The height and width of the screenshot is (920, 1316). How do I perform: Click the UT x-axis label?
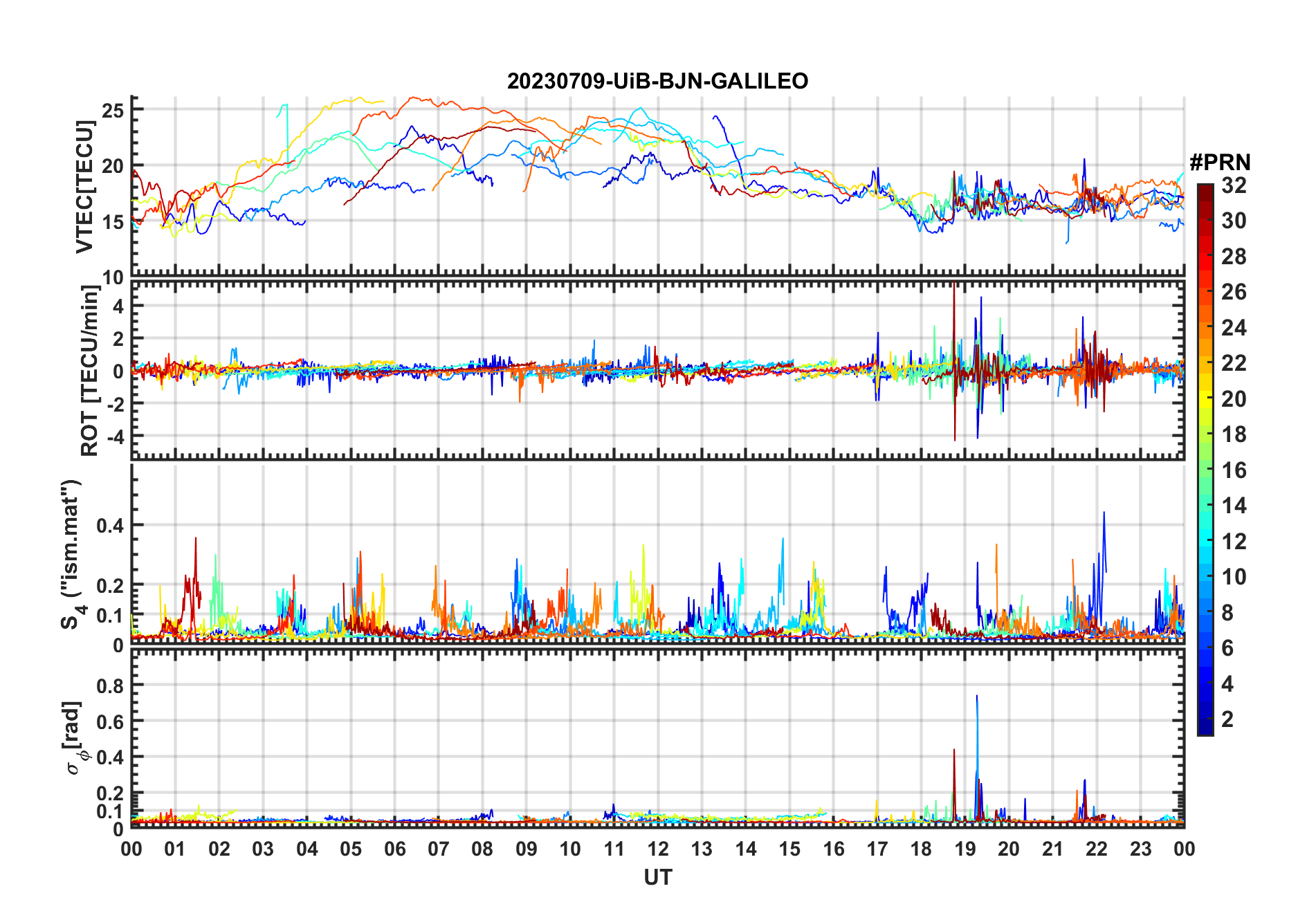(657, 877)
